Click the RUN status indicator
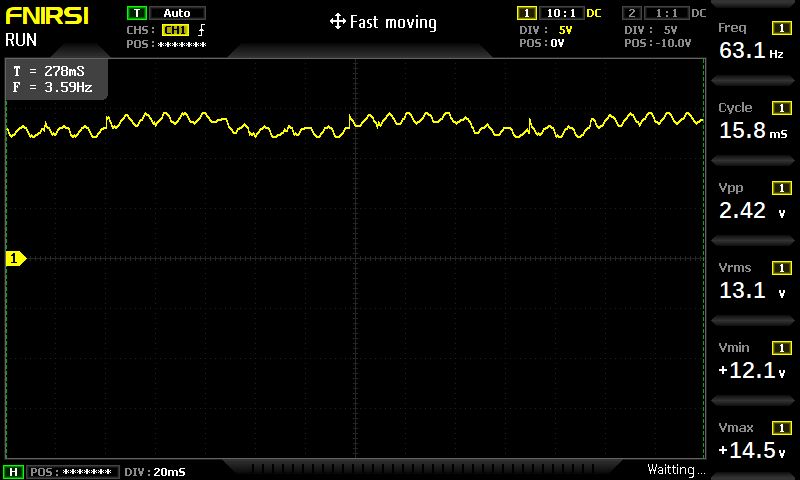Viewport: 800px width, 480px height. (x=21, y=40)
